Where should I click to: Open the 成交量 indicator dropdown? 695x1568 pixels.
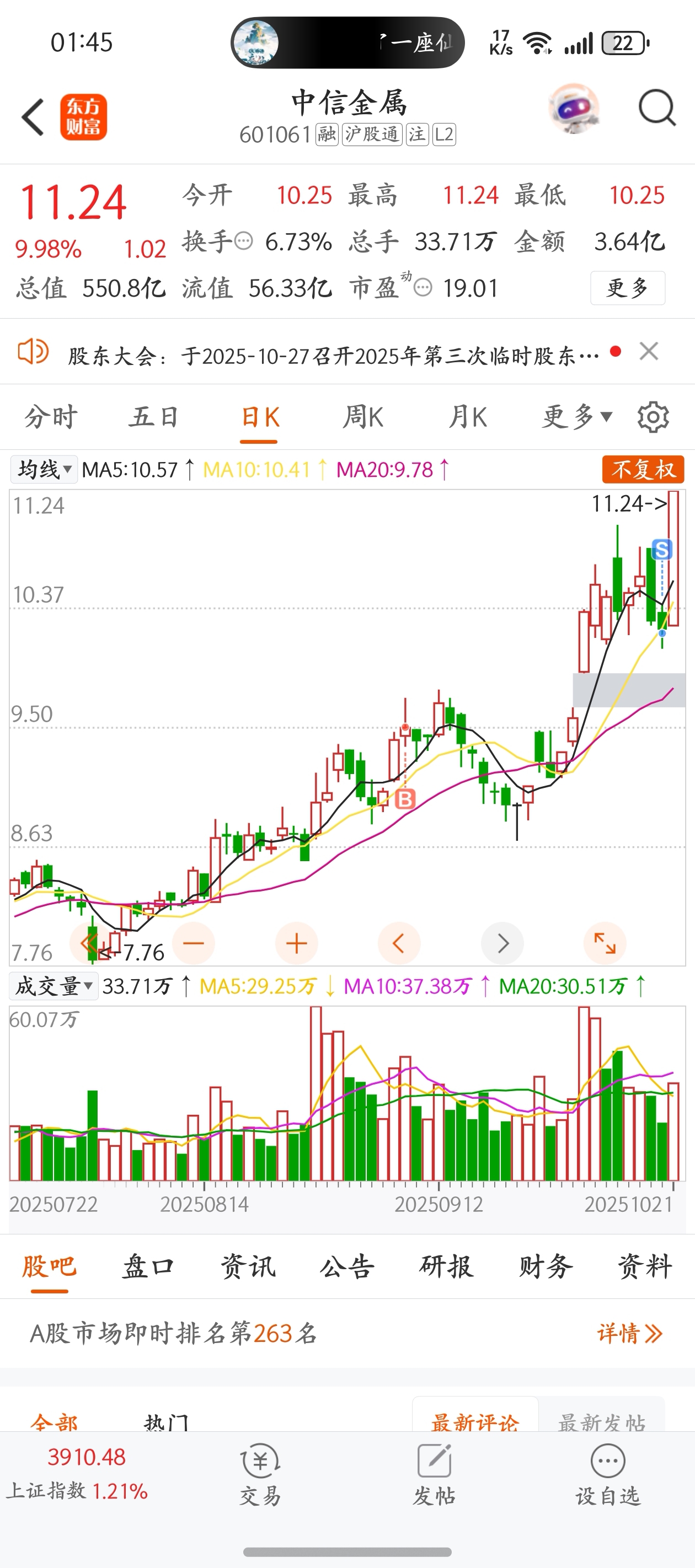pos(54,986)
